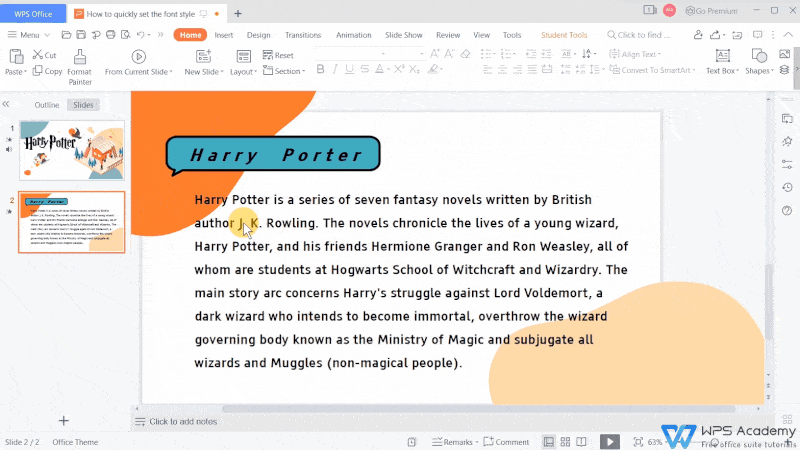Click the Text Box icon
Screen dimensions: 800x450
[722, 56]
